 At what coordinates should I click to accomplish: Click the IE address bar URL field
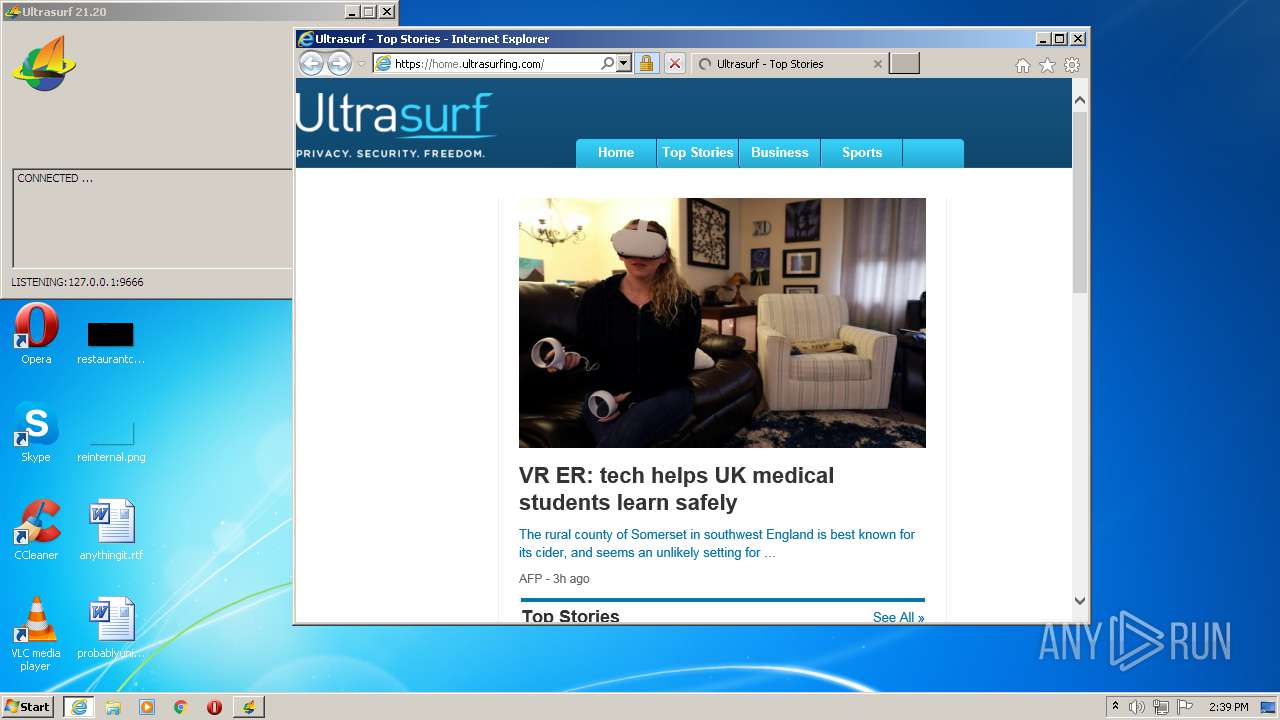pos(495,63)
